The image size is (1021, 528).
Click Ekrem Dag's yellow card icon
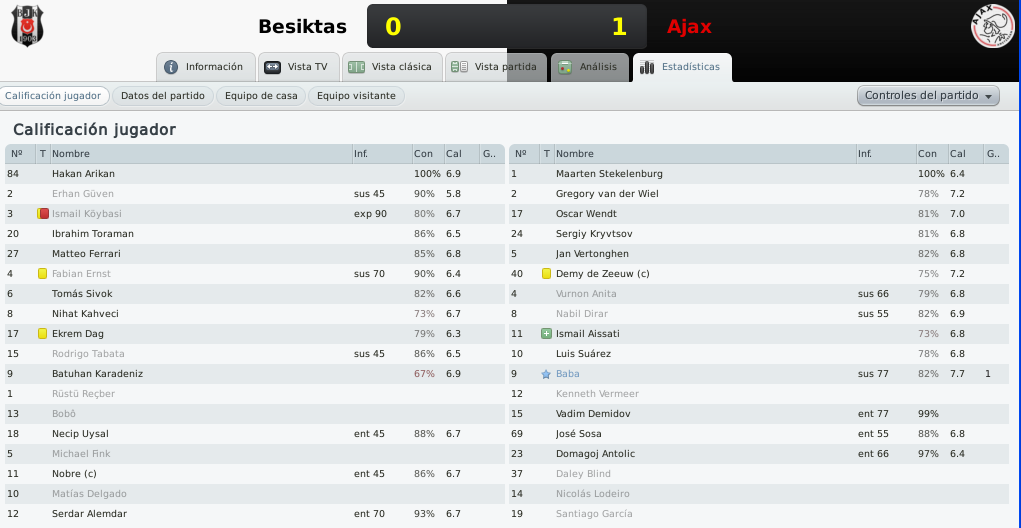tap(42, 333)
